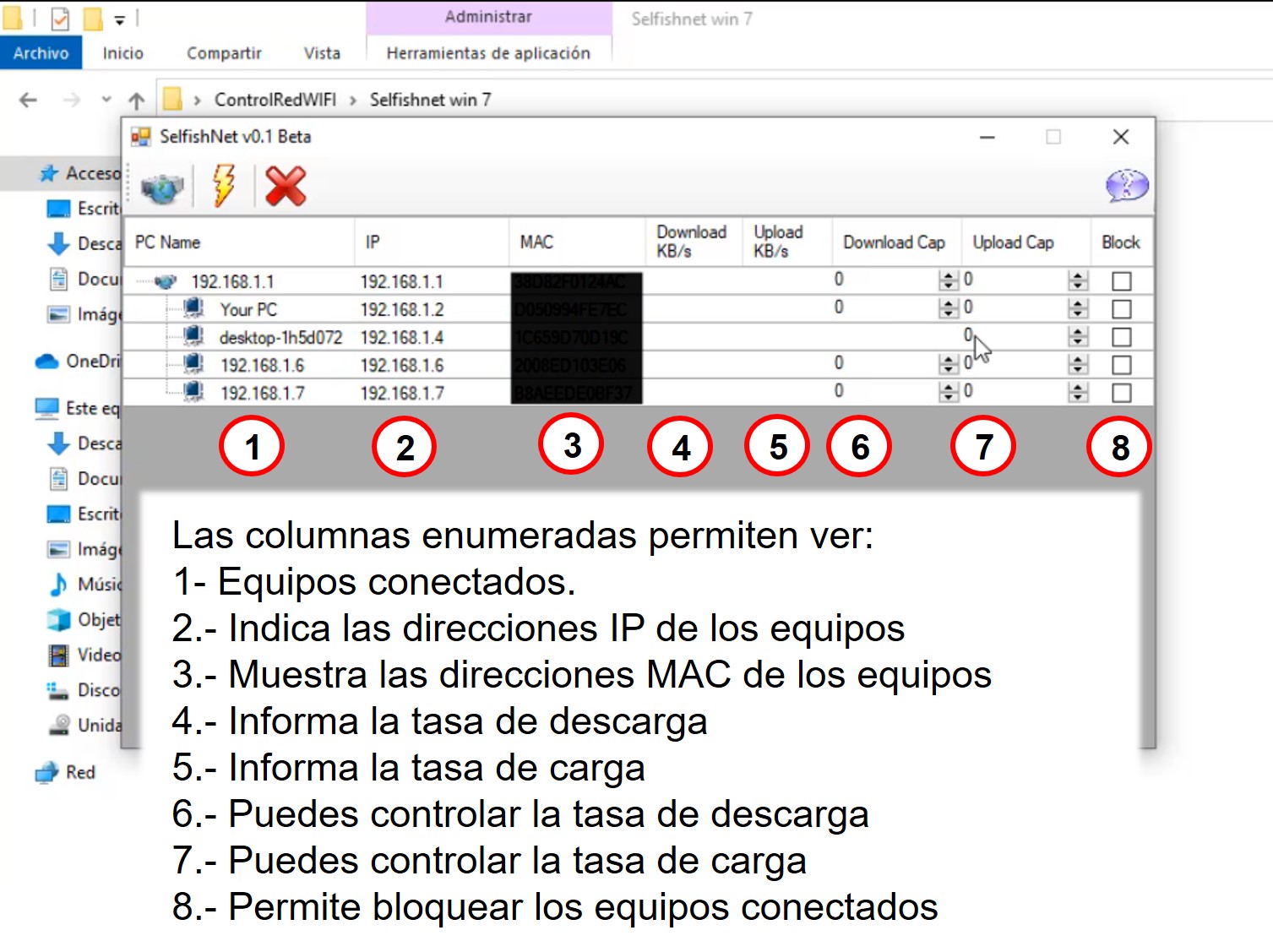Viewport: 1273px width, 952px height.
Task: Sort by the PC Name column header
Action: (240, 242)
